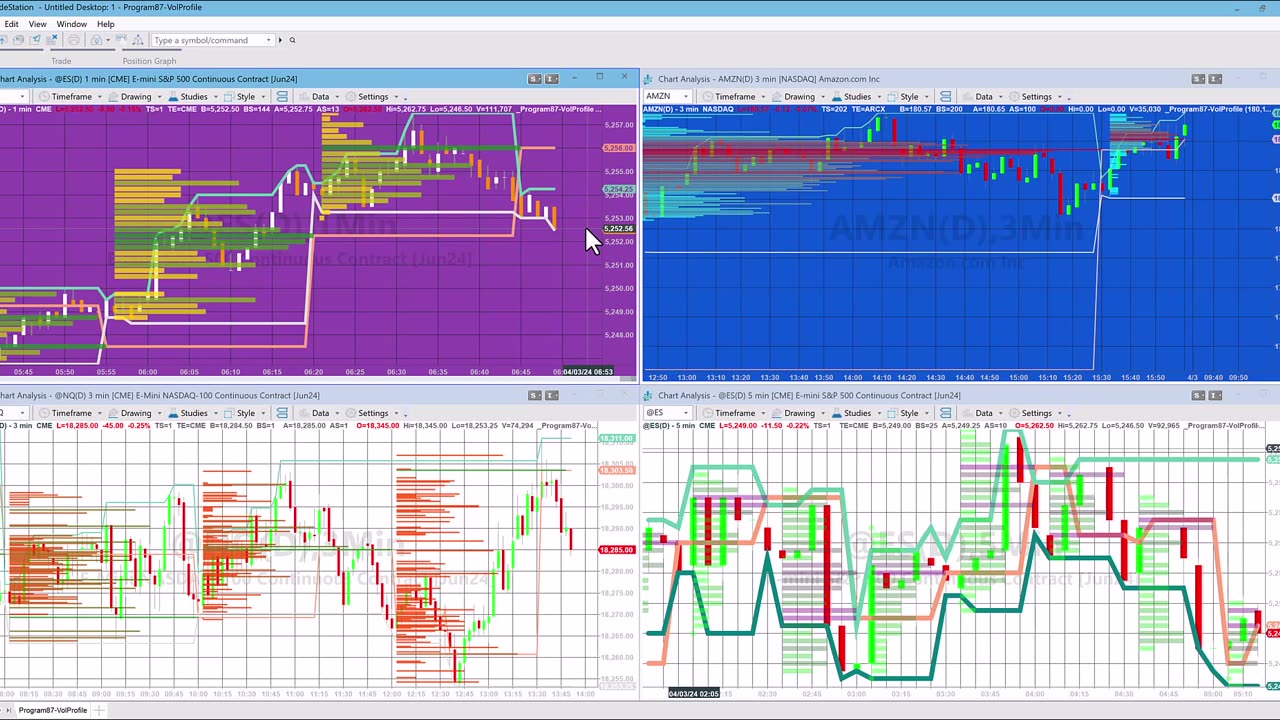Expand Drawing dropdown arrow in AMZN chart
This screenshot has width=1280, height=720.
821,97
